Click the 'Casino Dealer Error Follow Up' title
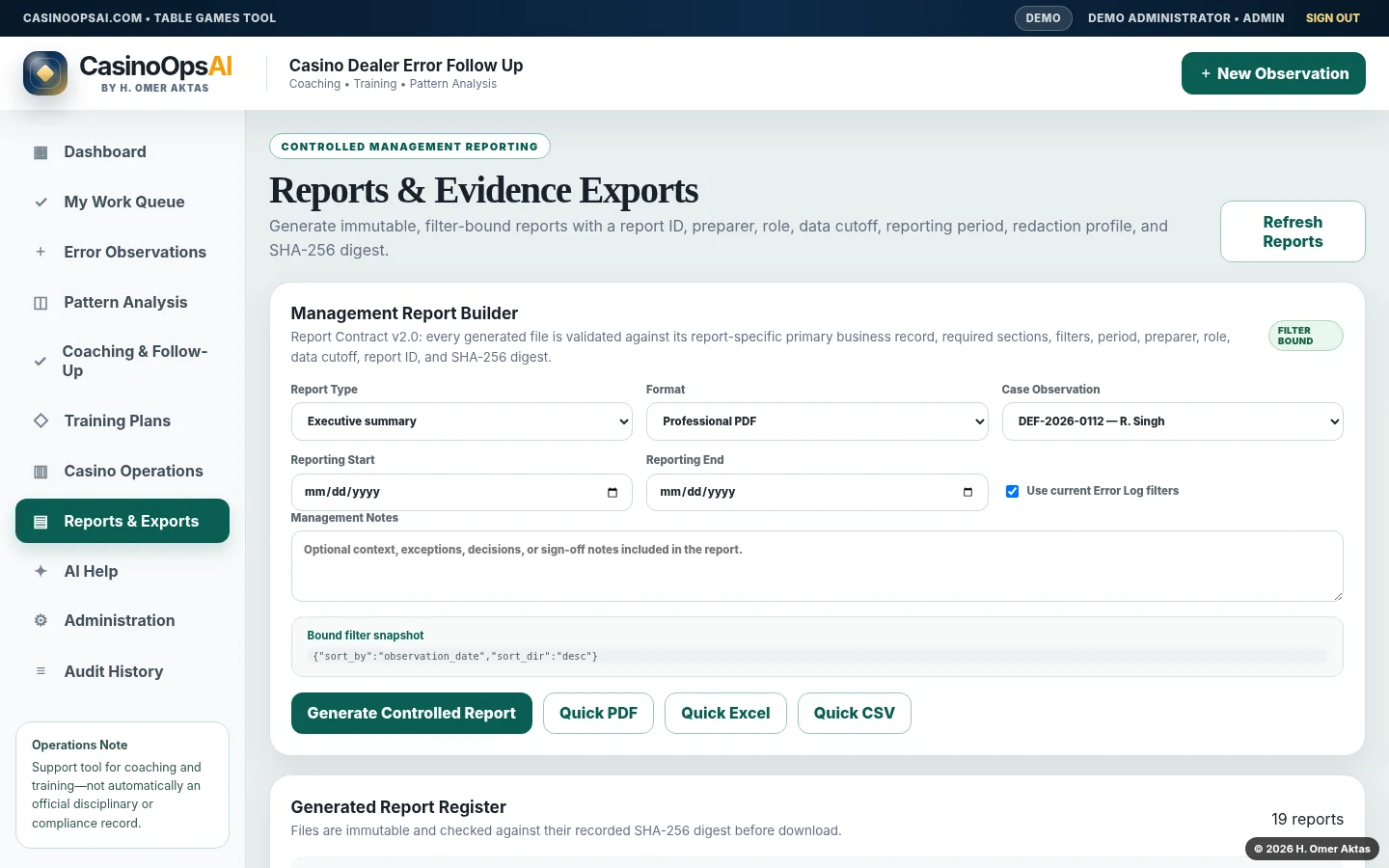 [x=406, y=66]
